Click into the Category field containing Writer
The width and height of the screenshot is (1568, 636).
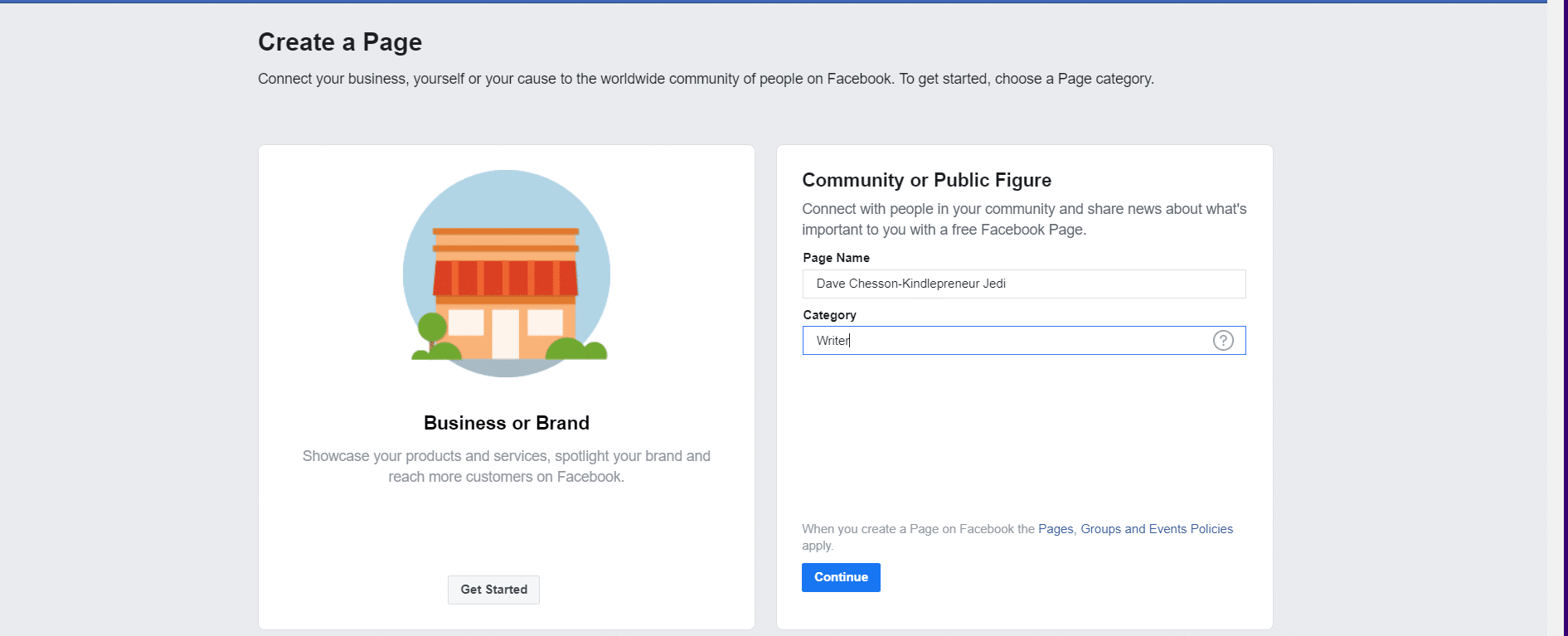[x=1007, y=341]
